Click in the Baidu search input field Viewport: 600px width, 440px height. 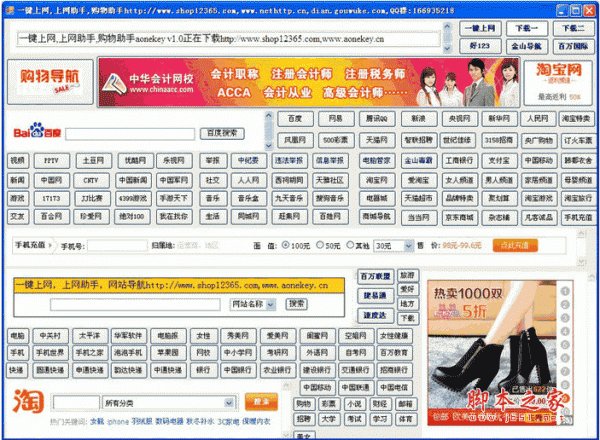click(130, 134)
